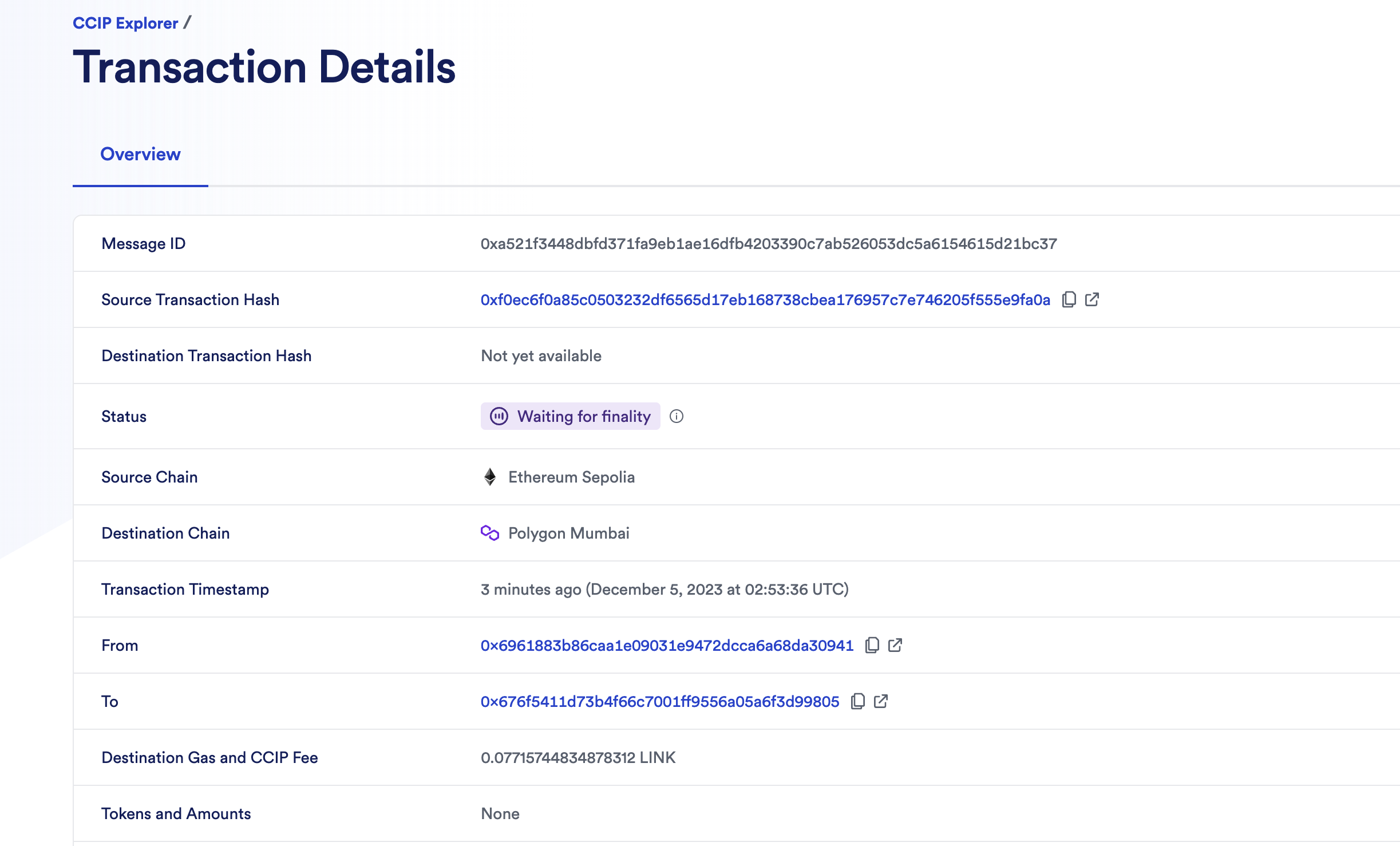Copy the To address
This screenshot has width=1400, height=846.
[857, 701]
